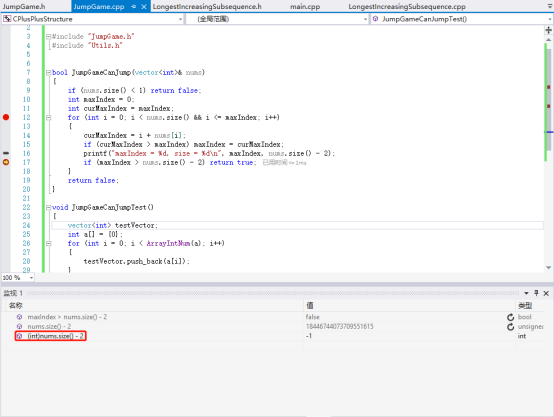Open the Watch 1 window position dropdown arrow
554x417 pixels.
click(x=526, y=293)
